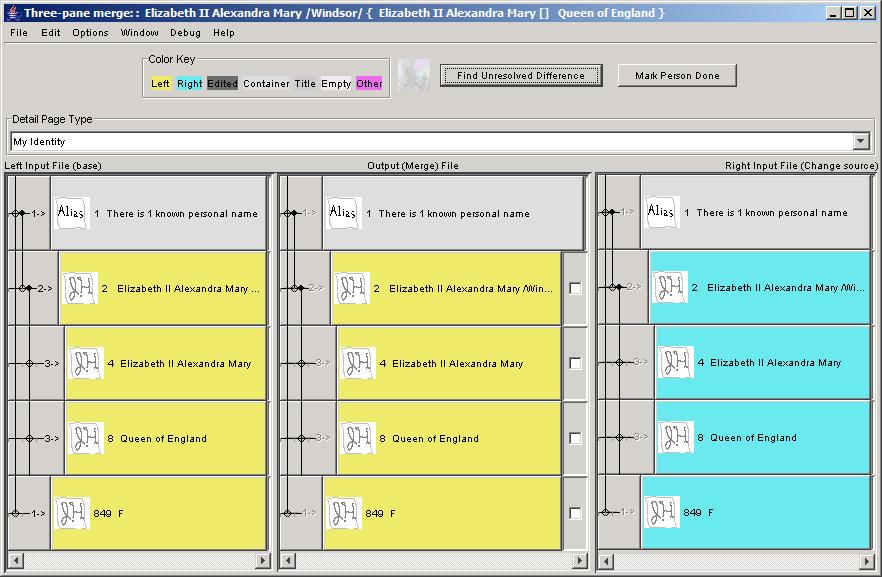Open the Detail Page Type dropdown
The height and width of the screenshot is (577, 882).
tap(861, 142)
